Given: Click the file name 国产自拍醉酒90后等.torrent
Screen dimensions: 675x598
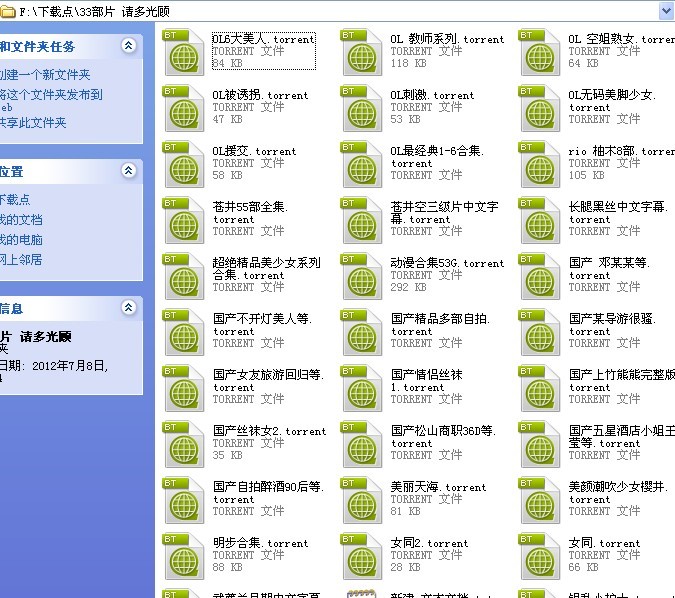Looking at the screenshot, I should coord(269,493).
